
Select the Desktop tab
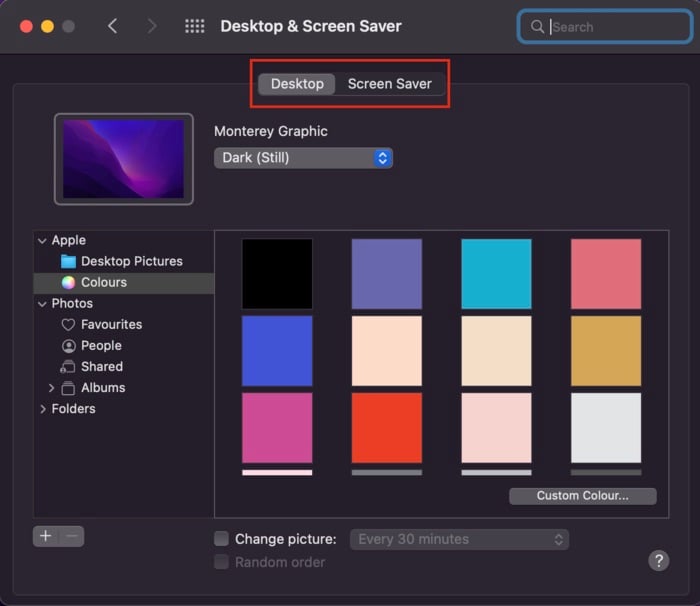coord(297,84)
